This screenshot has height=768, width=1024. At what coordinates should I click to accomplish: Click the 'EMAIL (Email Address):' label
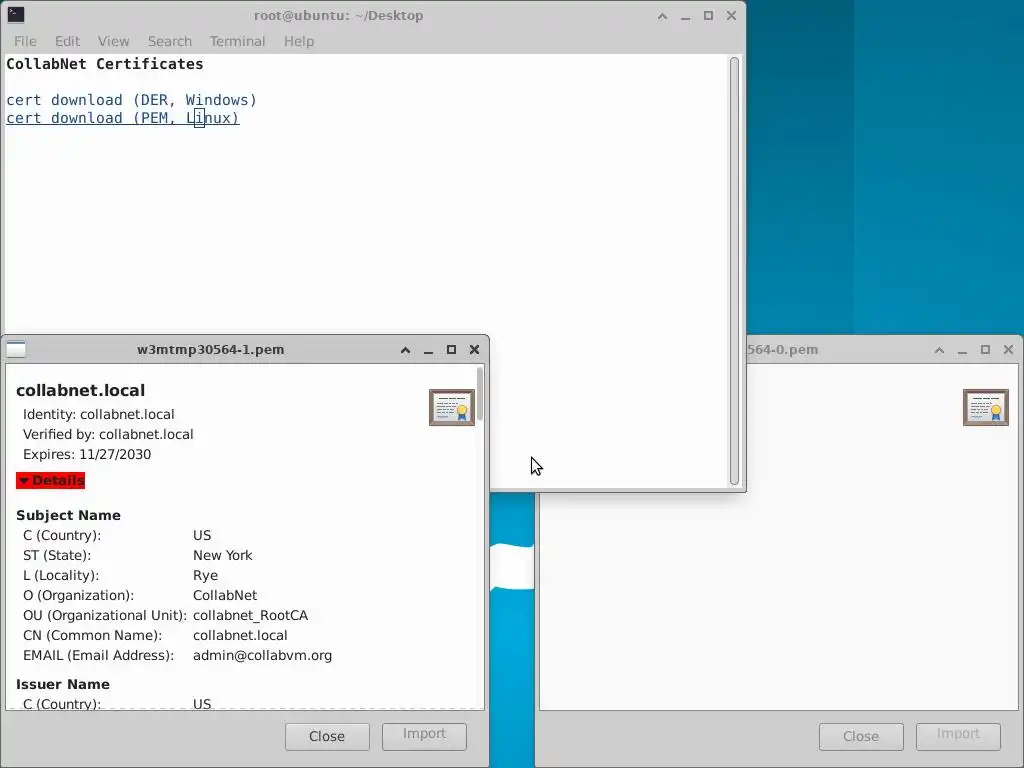point(99,656)
